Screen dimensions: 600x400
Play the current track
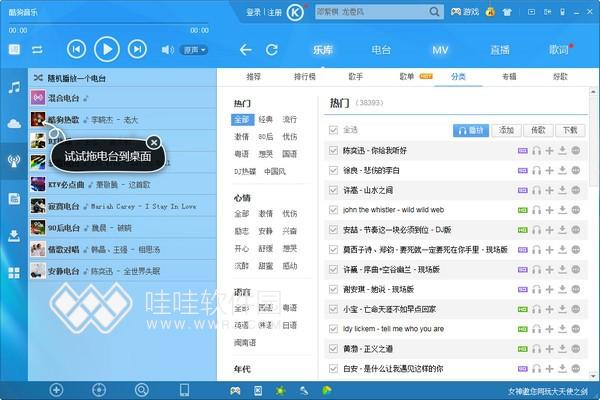point(107,49)
